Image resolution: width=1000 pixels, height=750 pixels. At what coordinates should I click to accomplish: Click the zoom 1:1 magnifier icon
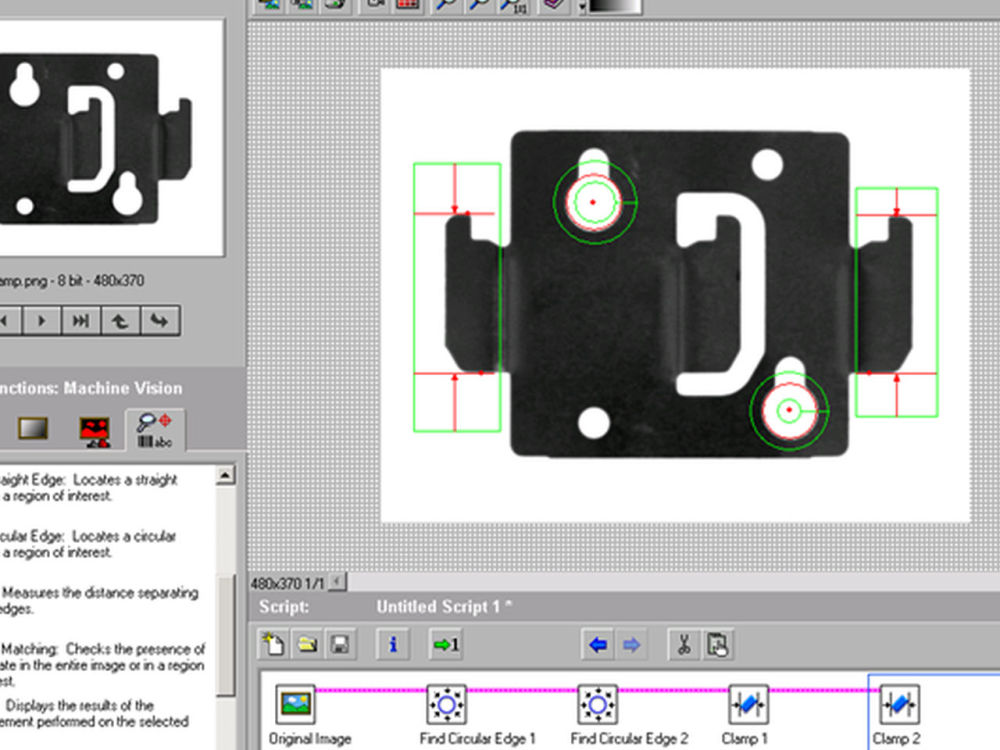pyautogui.click(x=513, y=5)
